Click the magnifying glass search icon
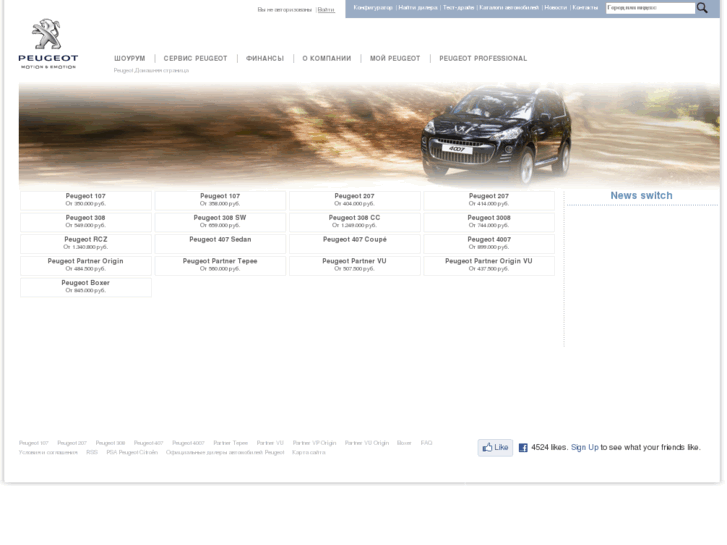Screen dimensions: 727x545 pos(703,8)
